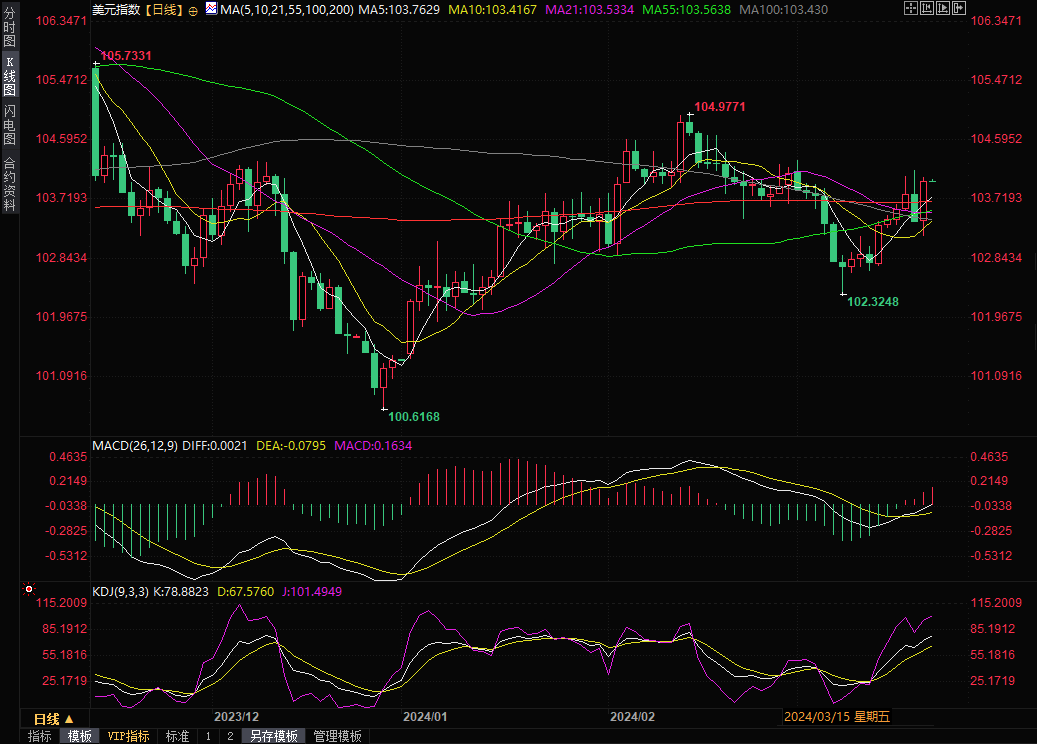This screenshot has height=744, width=1037.
Task: Select the K线图 sidebar tab
Action: pyautogui.click(x=9, y=76)
